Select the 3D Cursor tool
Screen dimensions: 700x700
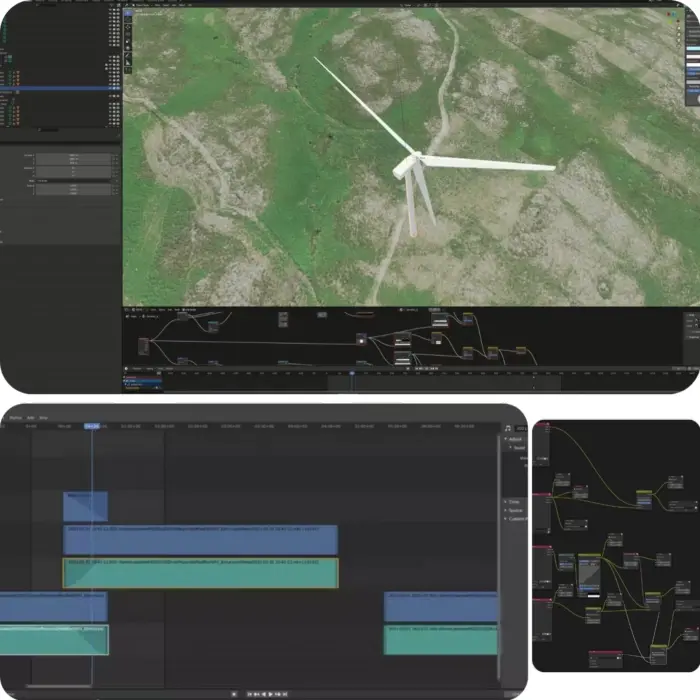click(128, 20)
